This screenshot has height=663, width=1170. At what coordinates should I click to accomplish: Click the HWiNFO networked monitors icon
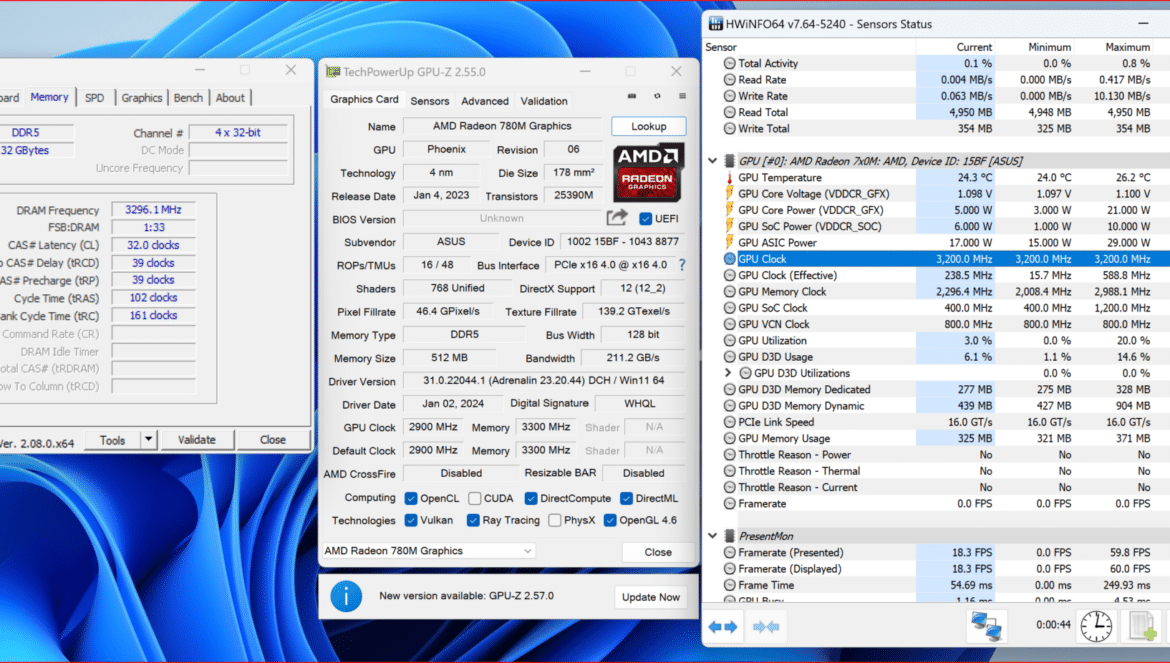point(985,626)
